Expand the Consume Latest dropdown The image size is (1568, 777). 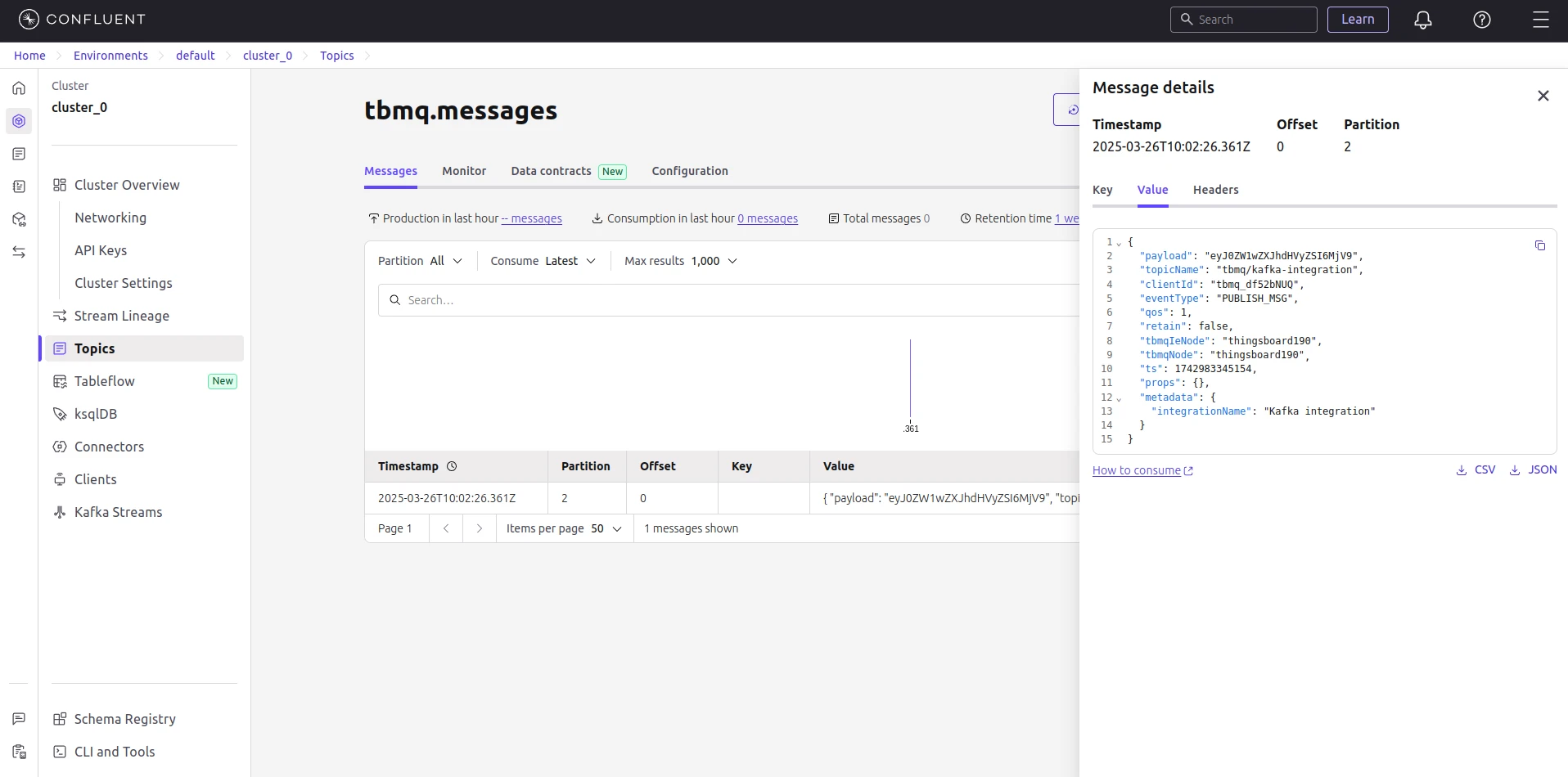coord(543,261)
